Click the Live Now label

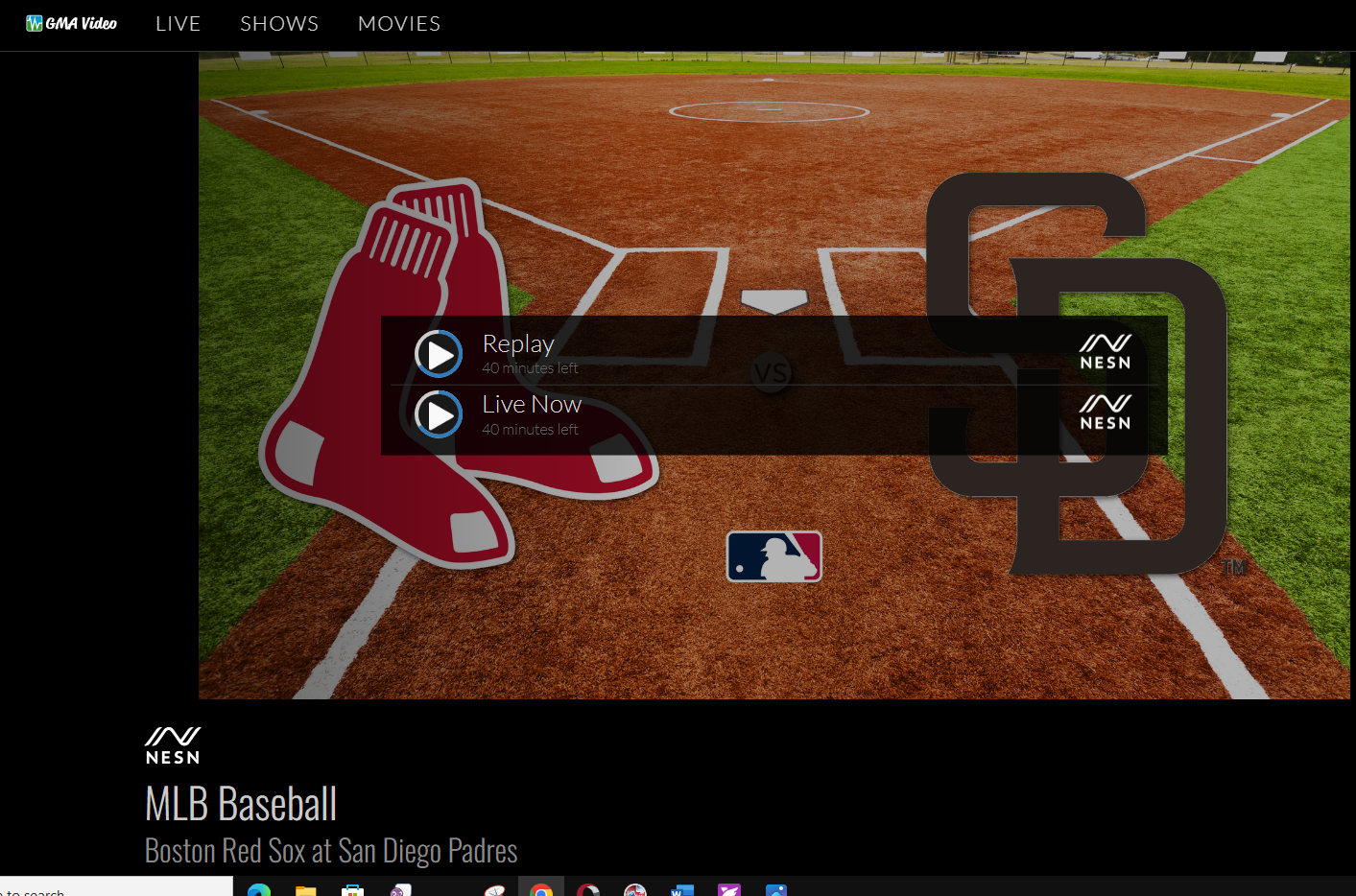pyautogui.click(x=532, y=404)
